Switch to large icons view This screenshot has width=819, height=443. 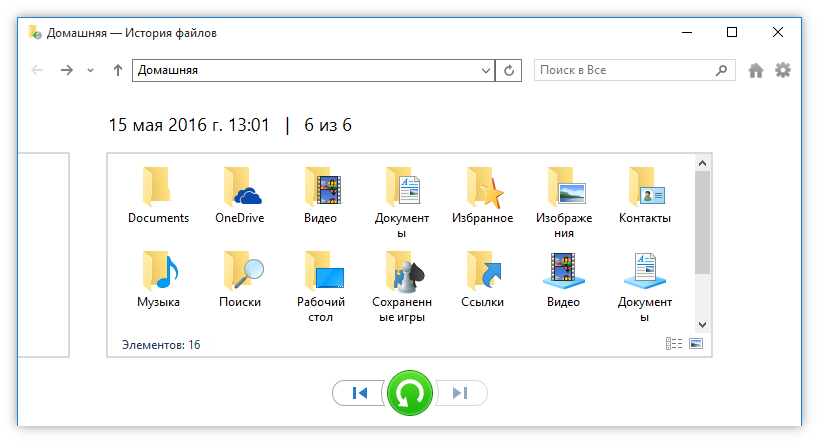click(x=696, y=344)
